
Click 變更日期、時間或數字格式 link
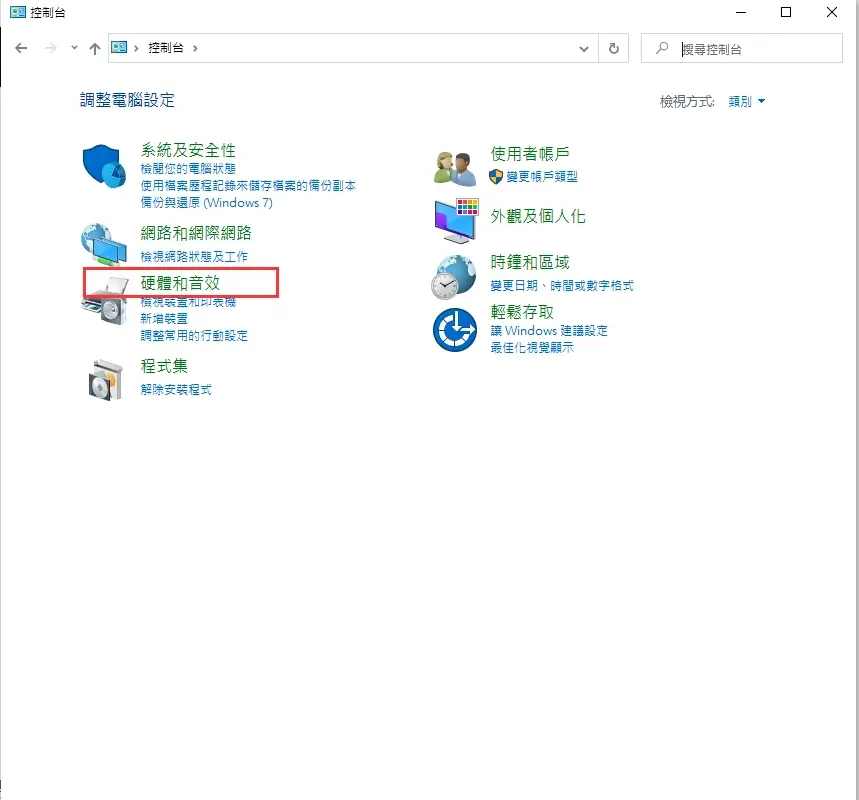(x=562, y=285)
